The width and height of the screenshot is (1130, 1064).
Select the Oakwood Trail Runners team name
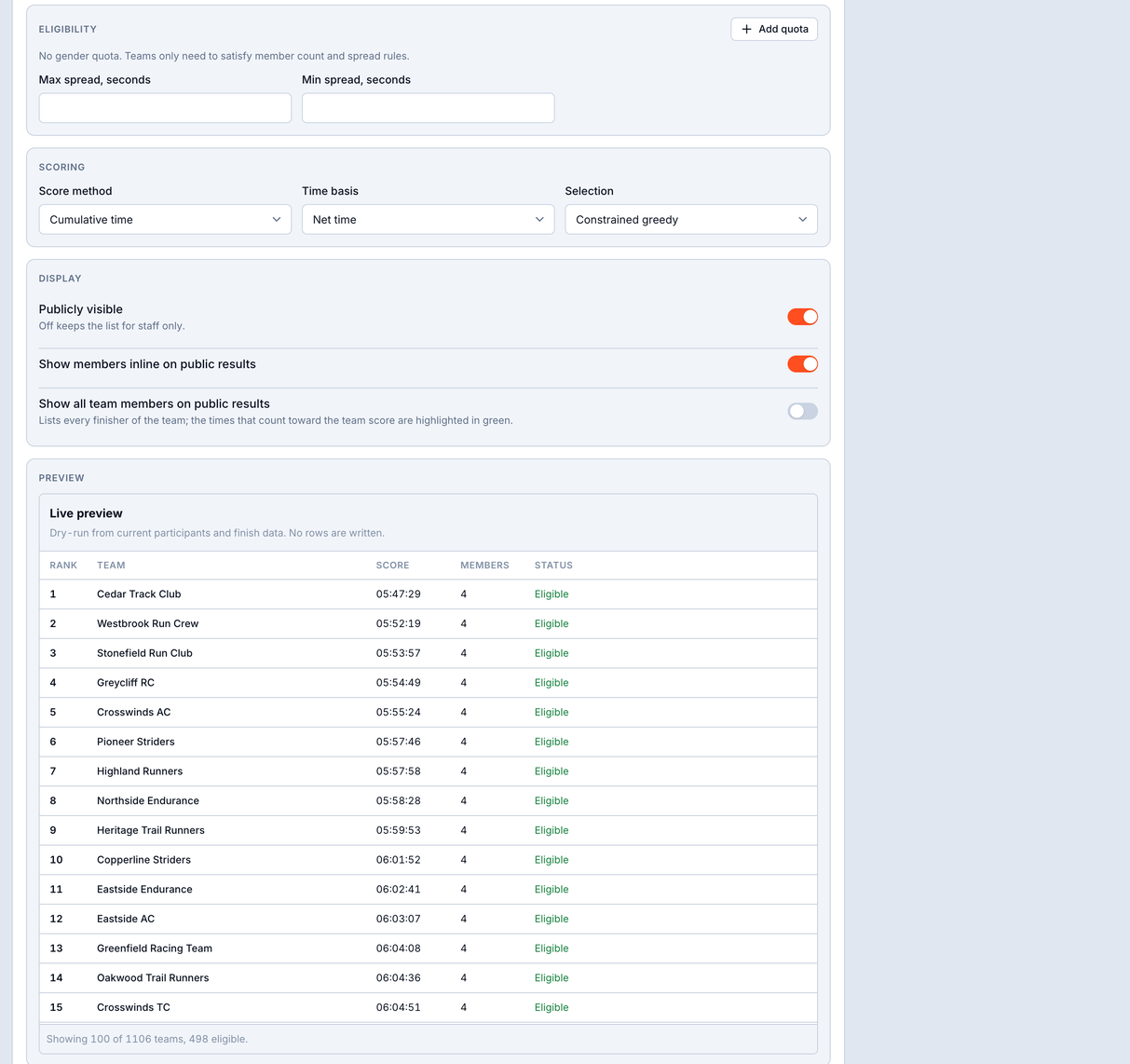click(x=153, y=978)
